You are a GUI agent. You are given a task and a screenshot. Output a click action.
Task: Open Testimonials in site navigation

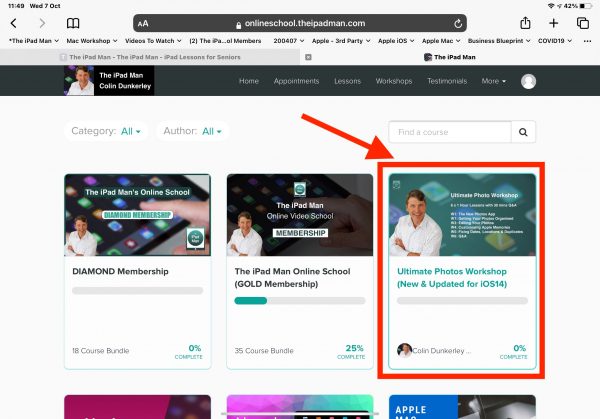(x=447, y=81)
